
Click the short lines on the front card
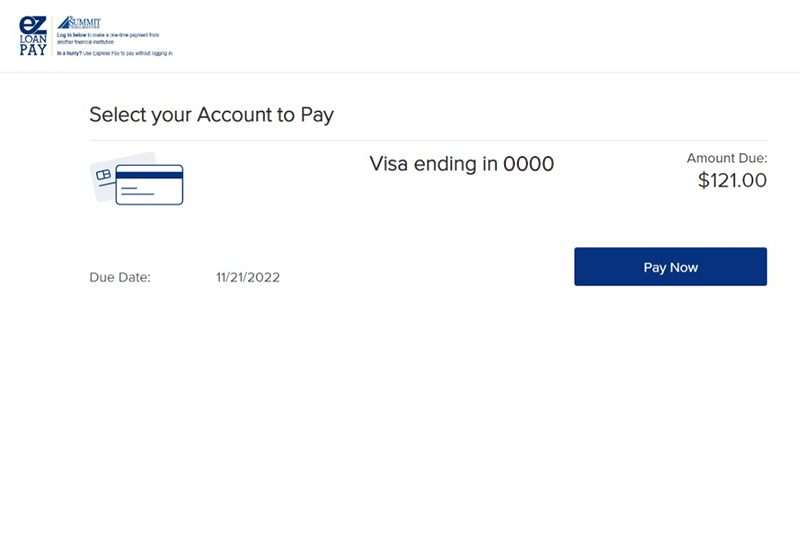(137, 191)
